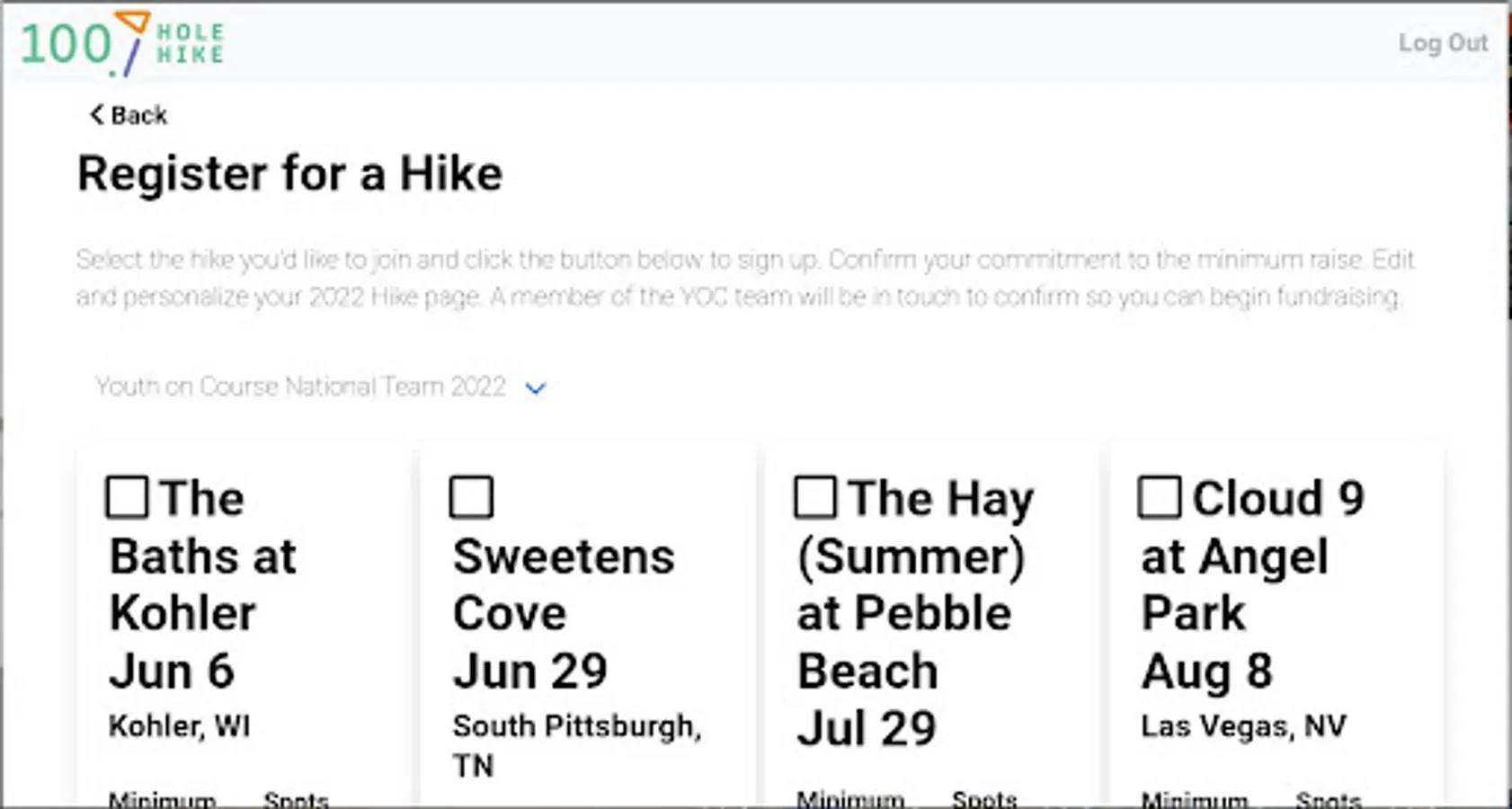Click the Las Vegas, NV location text
The width and height of the screenshot is (1512, 809).
point(1243,726)
